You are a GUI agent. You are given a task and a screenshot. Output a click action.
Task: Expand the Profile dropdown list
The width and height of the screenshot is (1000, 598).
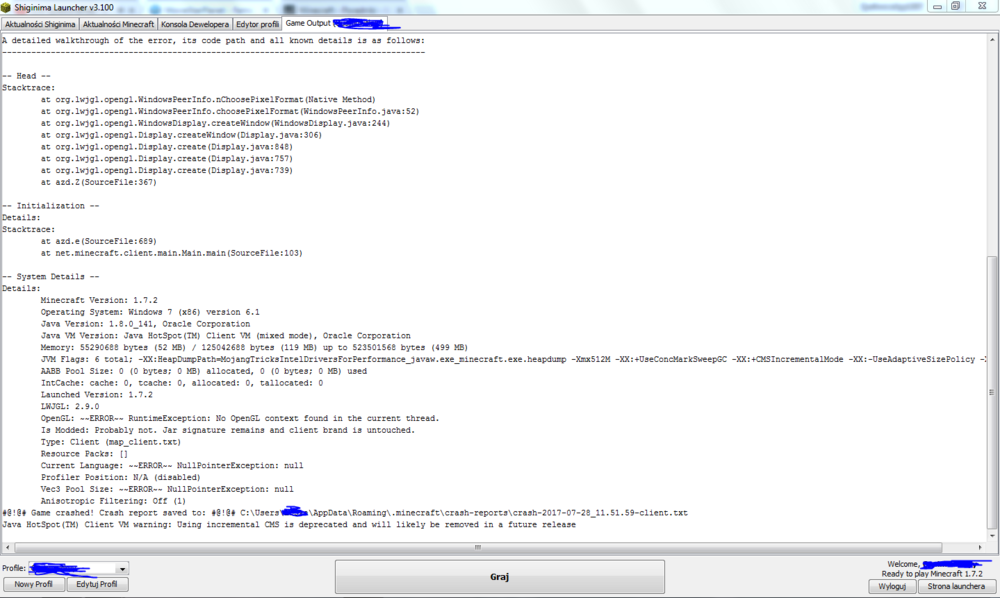pyautogui.click(x=122, y=568)
